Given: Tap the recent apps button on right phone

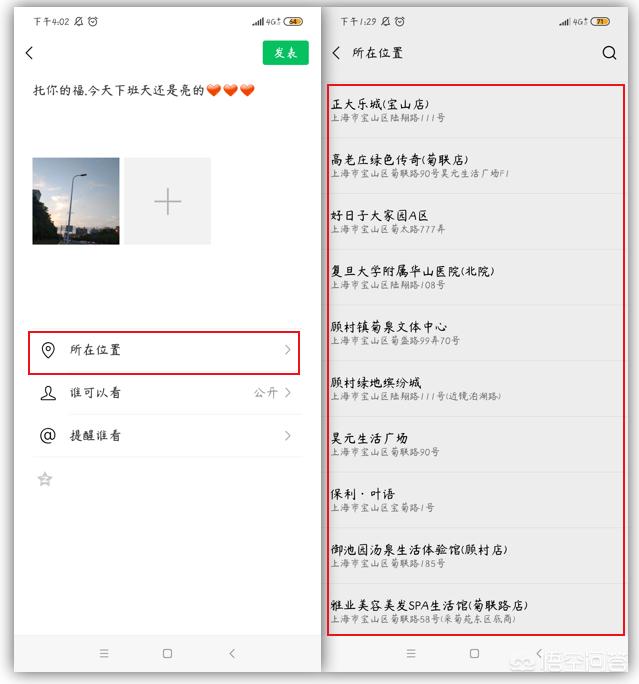Looking at the screenshot, I should 411,653.
